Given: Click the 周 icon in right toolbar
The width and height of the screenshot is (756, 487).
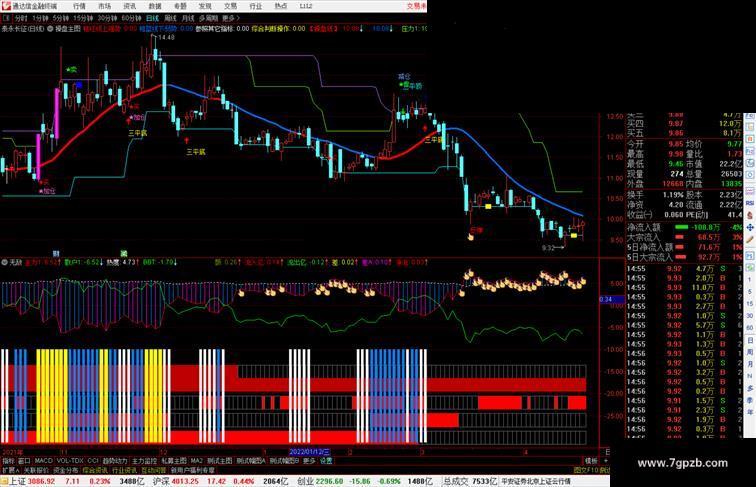Looking at the screenshot, I should 750,352.
